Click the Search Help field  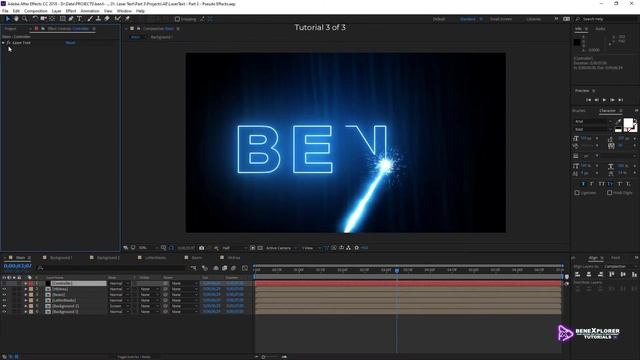coord(606,19)
